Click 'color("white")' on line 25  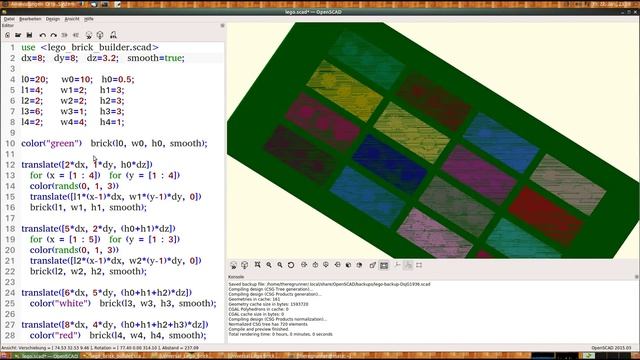coord(60,303)
